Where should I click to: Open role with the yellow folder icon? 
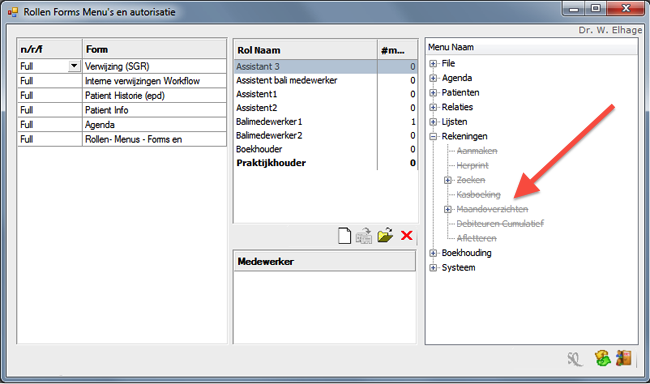click(x=385, y=235)
